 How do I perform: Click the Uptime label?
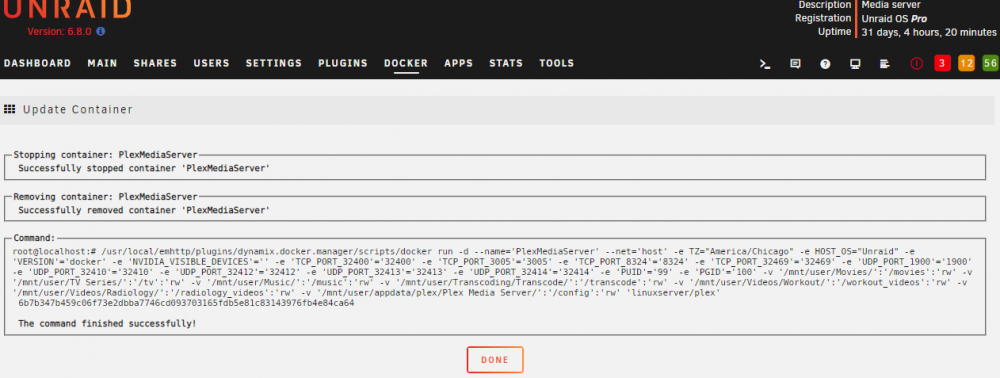[834, 31]
